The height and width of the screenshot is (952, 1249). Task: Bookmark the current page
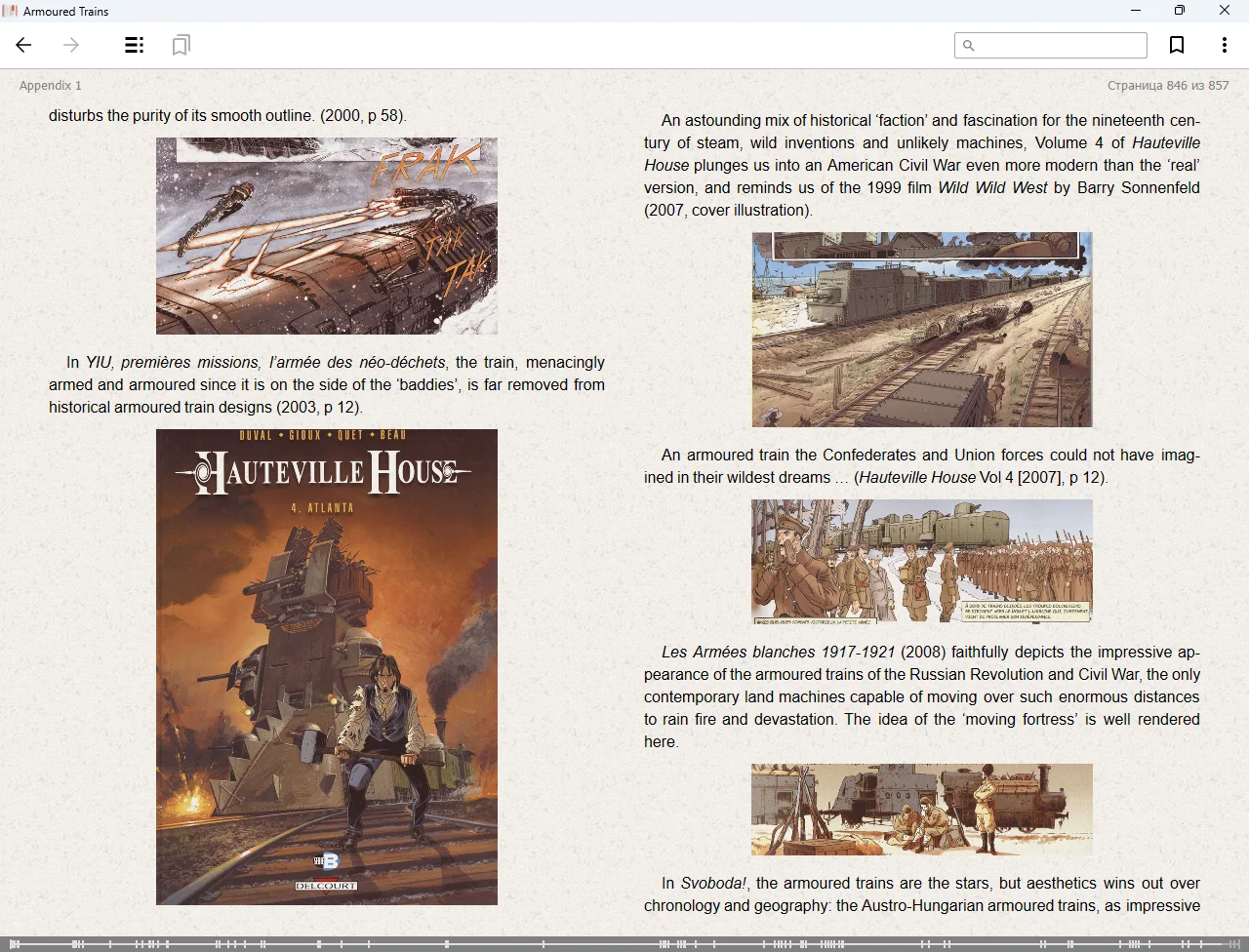point(1177,45)
